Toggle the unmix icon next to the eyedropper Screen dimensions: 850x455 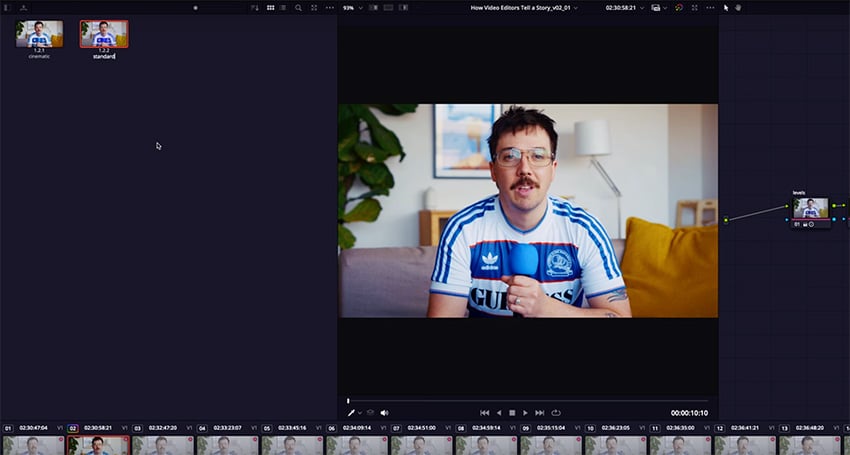[x=371, y=413]
